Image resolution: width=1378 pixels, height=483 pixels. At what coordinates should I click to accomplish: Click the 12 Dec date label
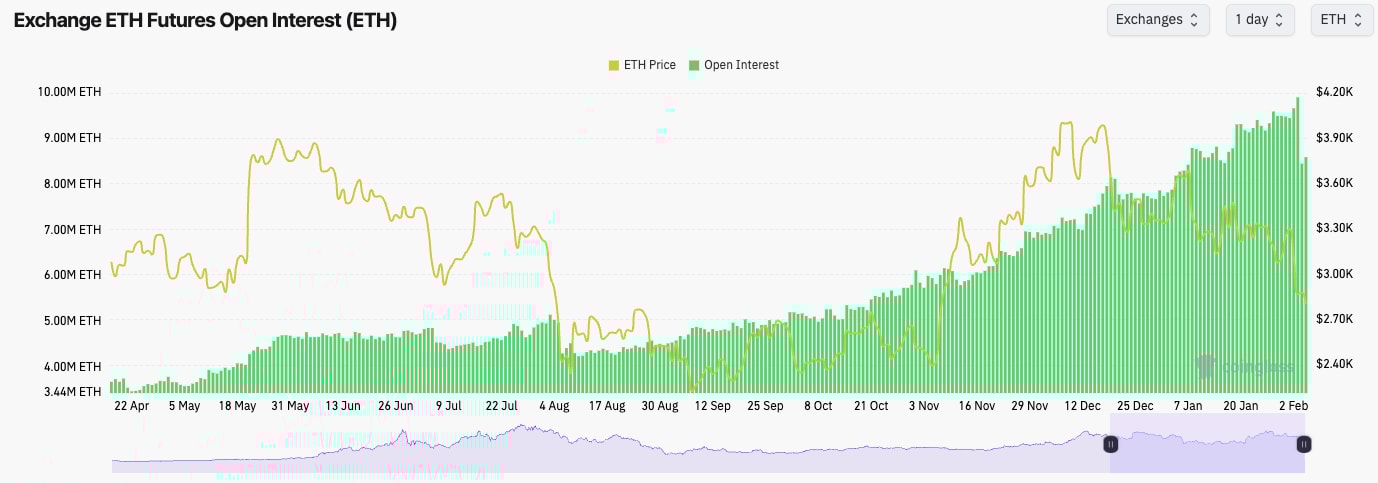[1082, 406]
